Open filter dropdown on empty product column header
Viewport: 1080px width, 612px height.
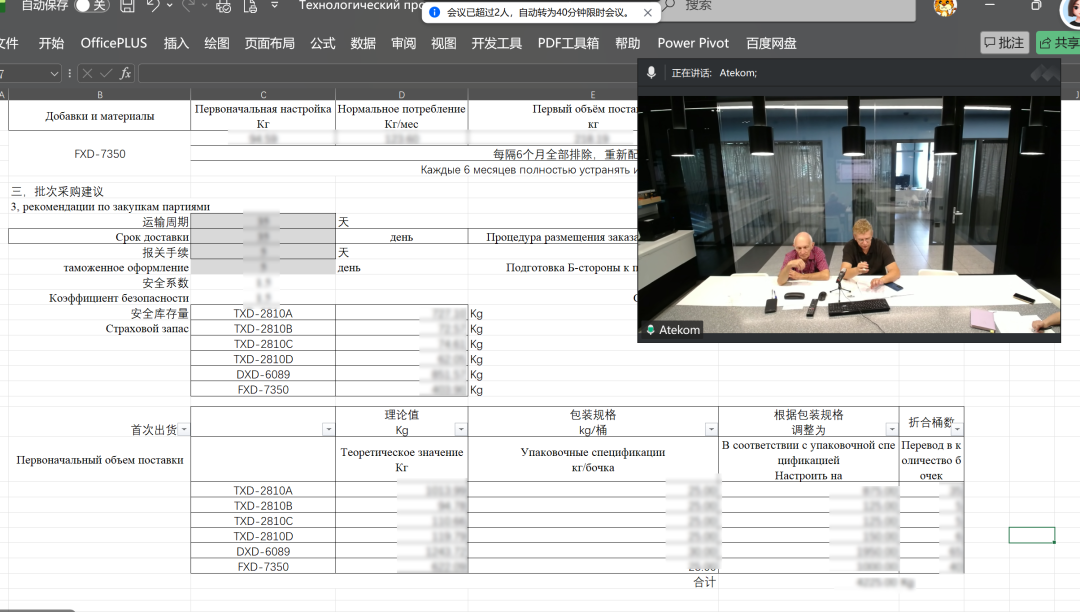pyautogui.click(x=329, y=430)
